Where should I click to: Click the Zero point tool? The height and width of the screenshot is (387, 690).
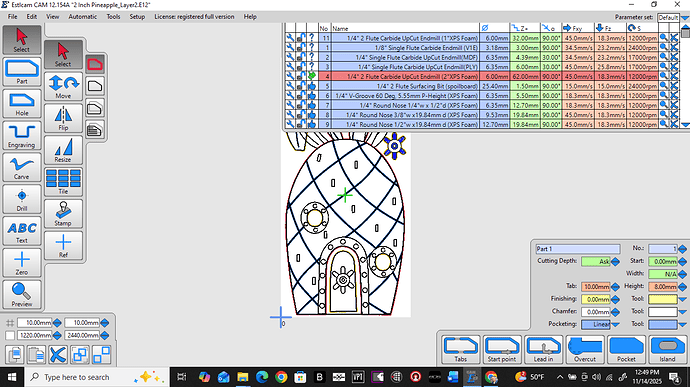22,263
